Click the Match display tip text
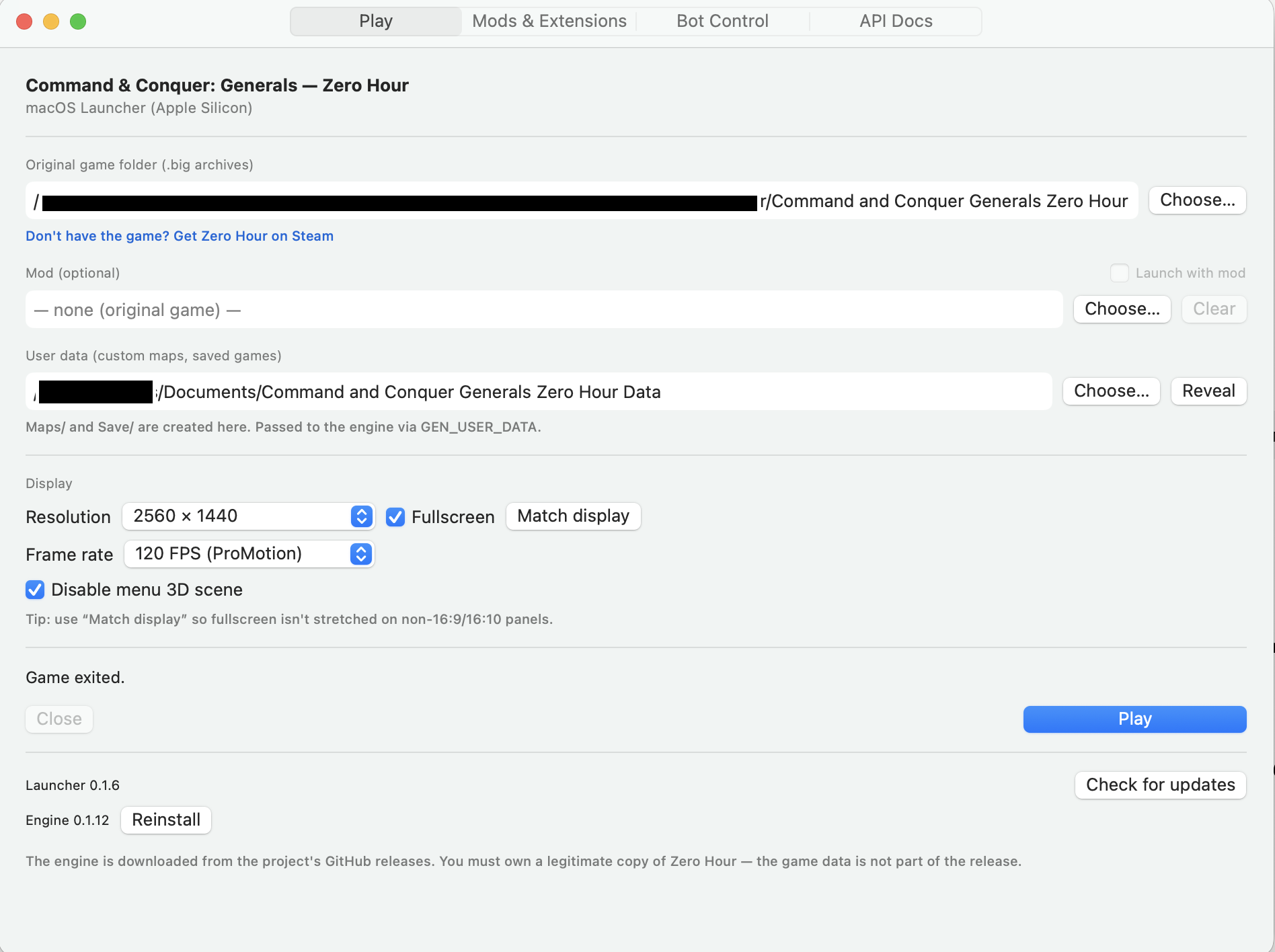Screen dimensions: 1275x952 pos(289,619)
